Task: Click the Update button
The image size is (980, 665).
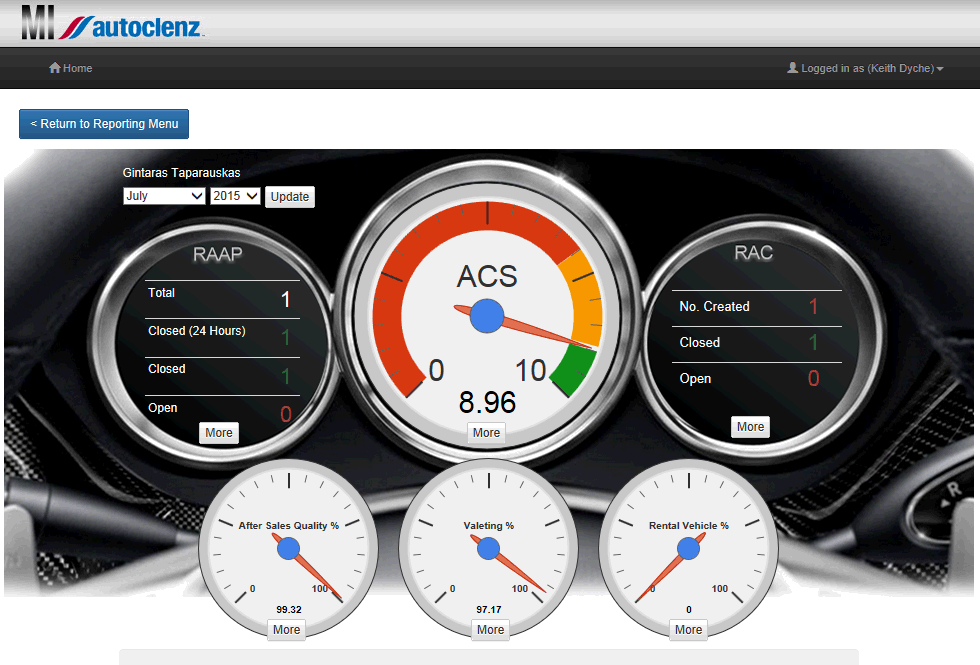Action: (x=289, y=196)
